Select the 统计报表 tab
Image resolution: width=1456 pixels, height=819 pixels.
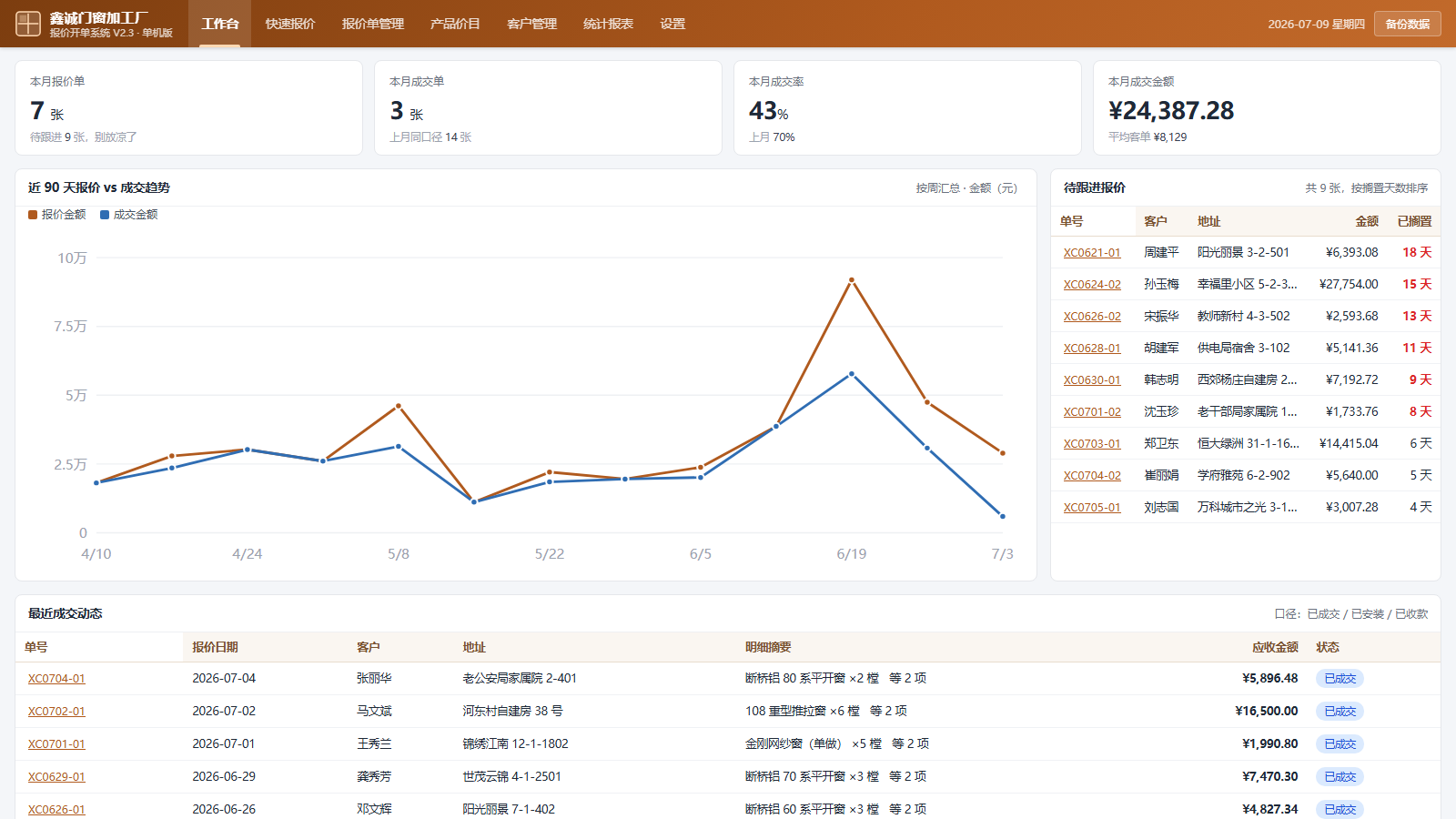pos(608,24)
